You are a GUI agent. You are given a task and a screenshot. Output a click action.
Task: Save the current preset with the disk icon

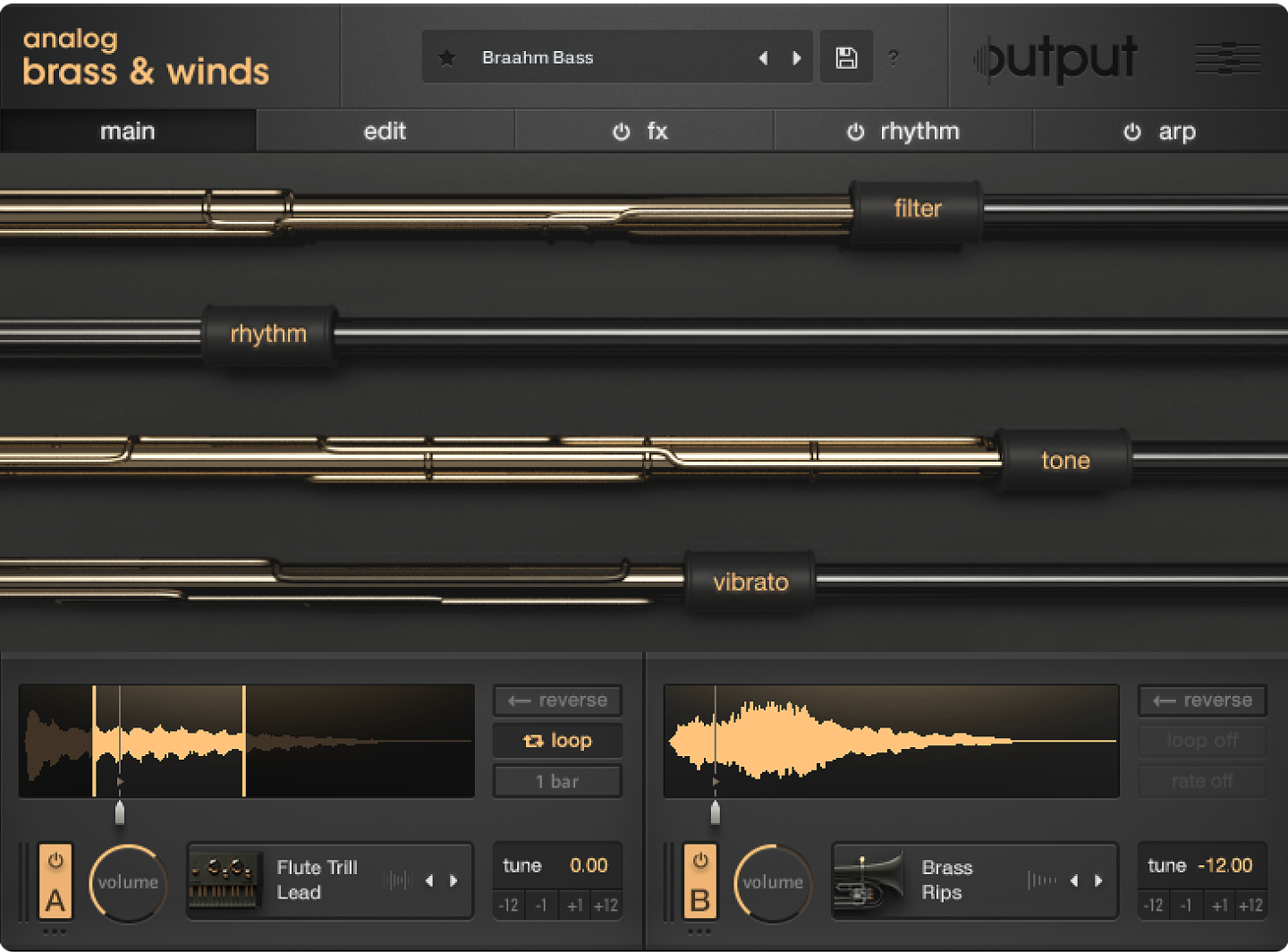[844, 56]
